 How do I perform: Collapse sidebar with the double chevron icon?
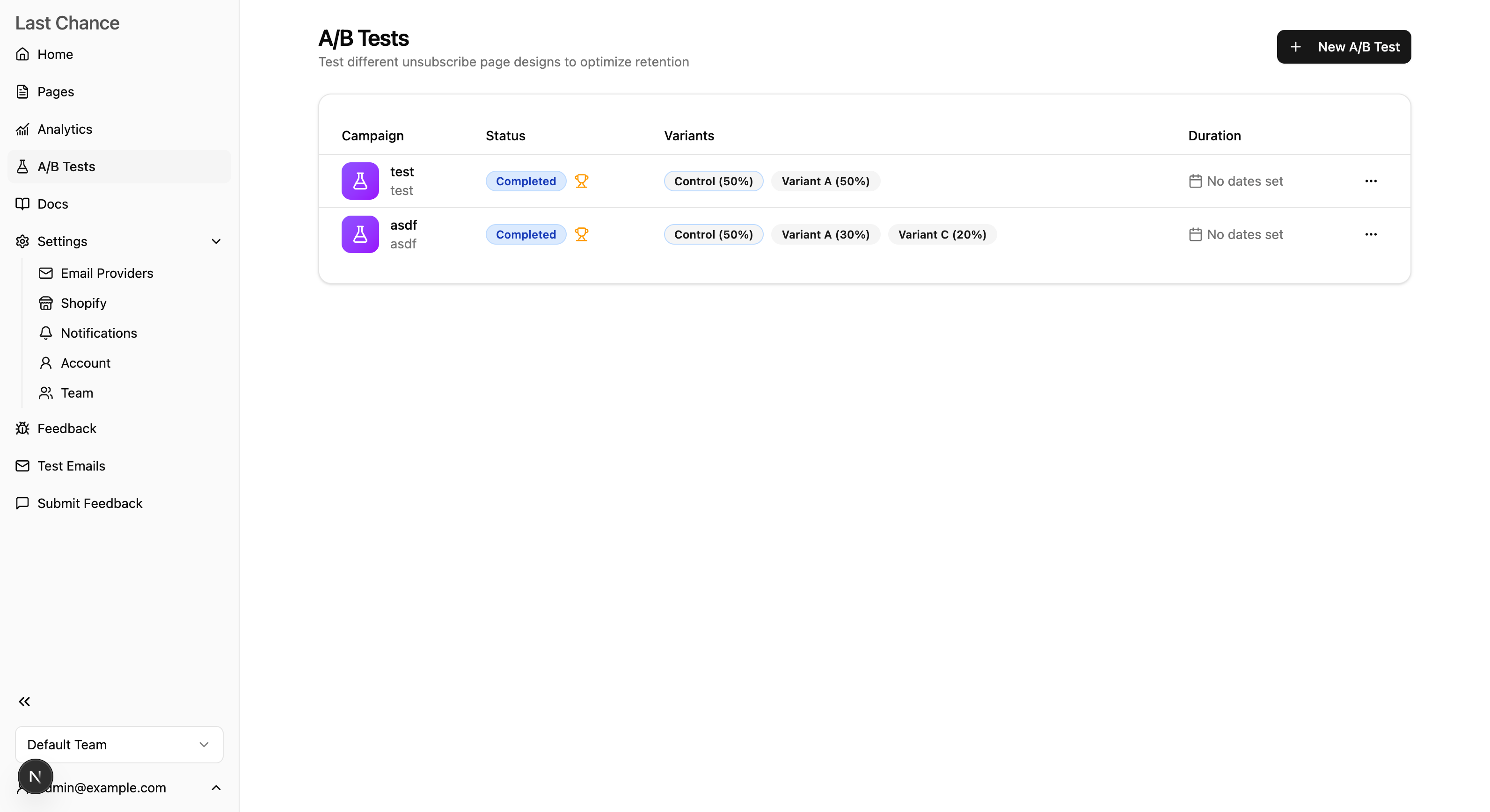(x=24, y=701)
